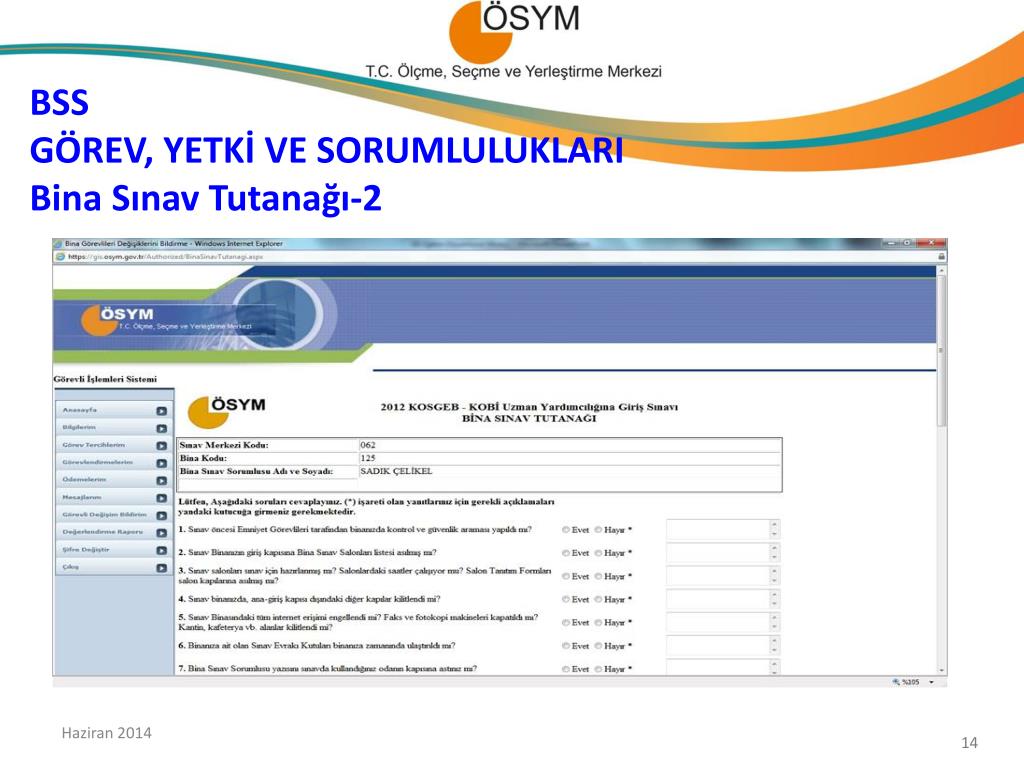Select Evet for question 1 on security search
Viewport: 1024px width, 768px height.
click(x=566, y=530)
